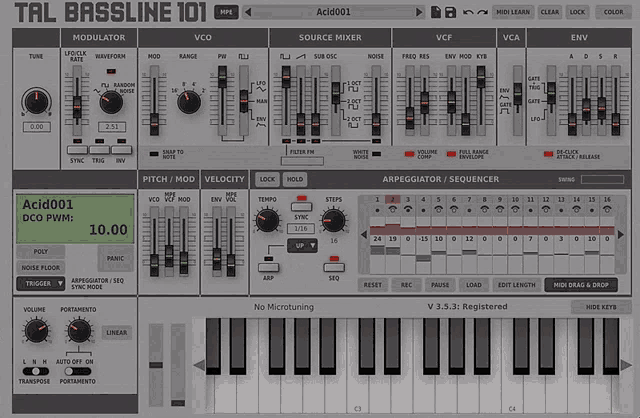The image size is (640, 418).
Task: Click the sequencer Steps knob
Action: tap(333, 220)
